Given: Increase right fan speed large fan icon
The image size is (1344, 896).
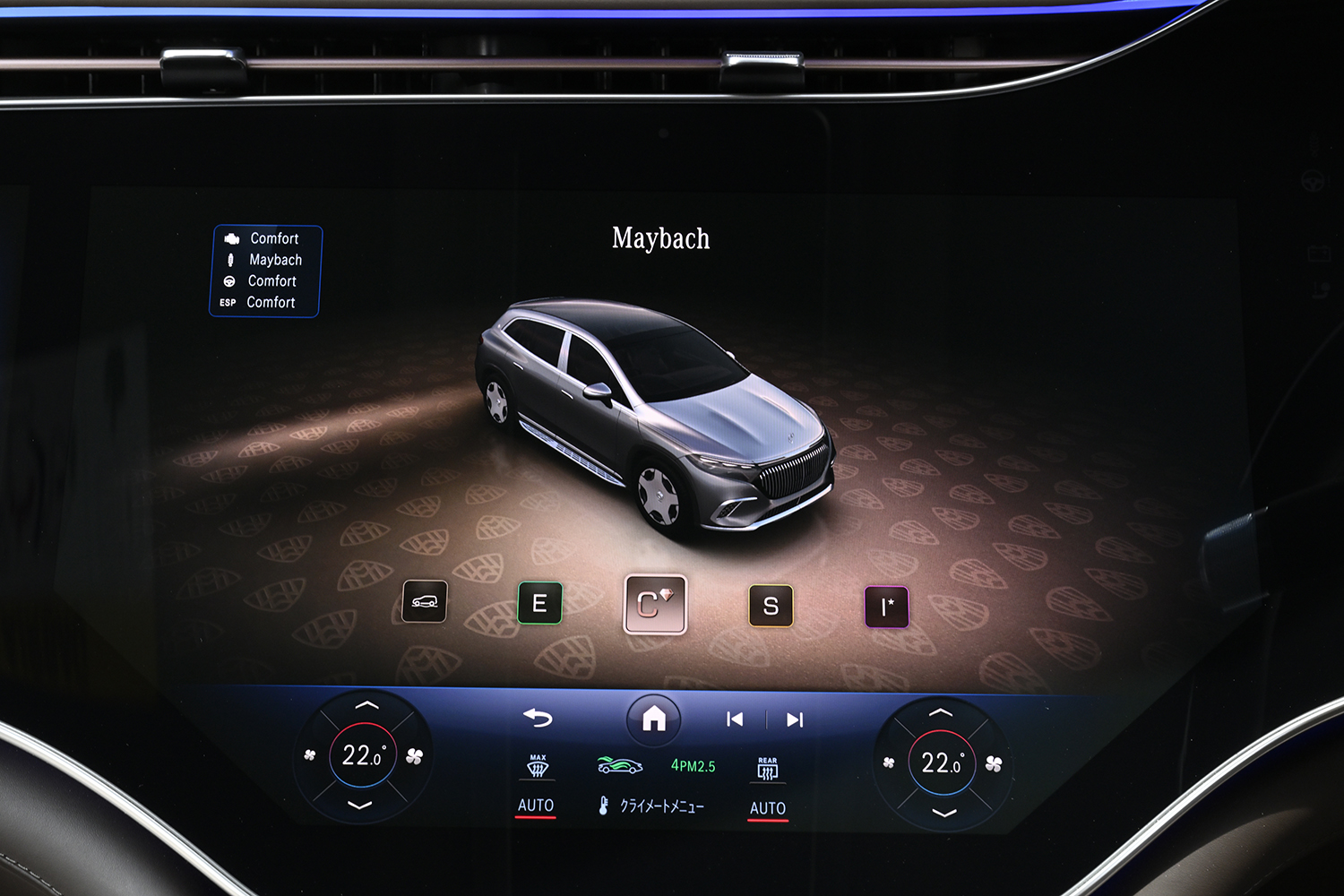Looking at the screenshot, I should click(x=994, y=763).
